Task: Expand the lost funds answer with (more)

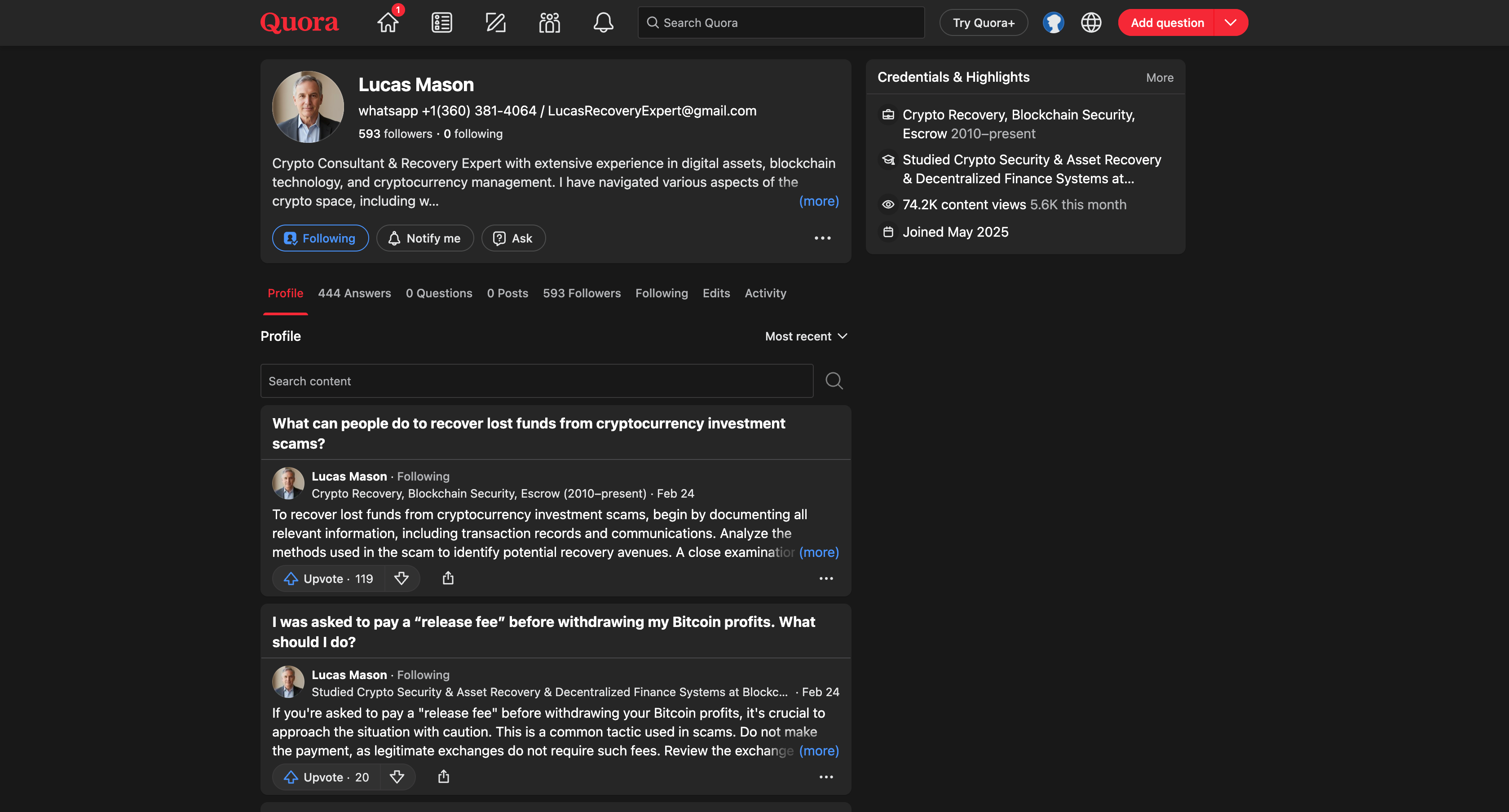Action: pos(819,552)
